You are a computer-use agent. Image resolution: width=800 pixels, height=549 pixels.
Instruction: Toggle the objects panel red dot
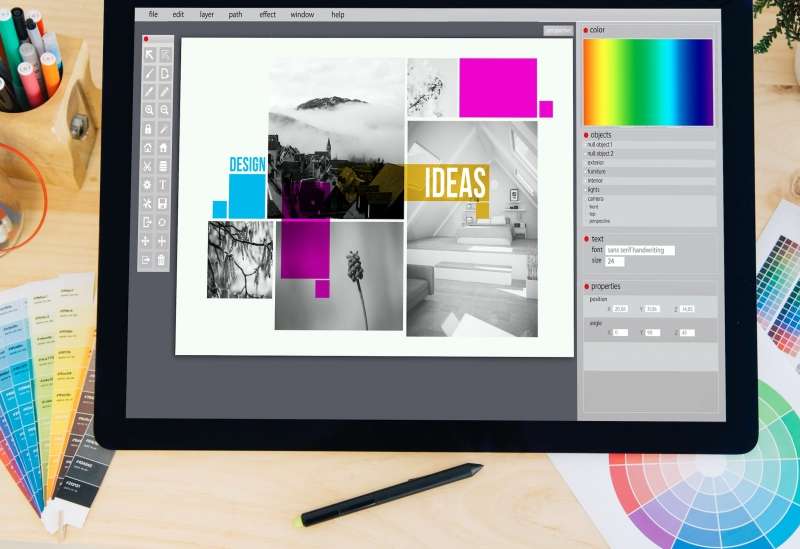[x=586, y=134]
